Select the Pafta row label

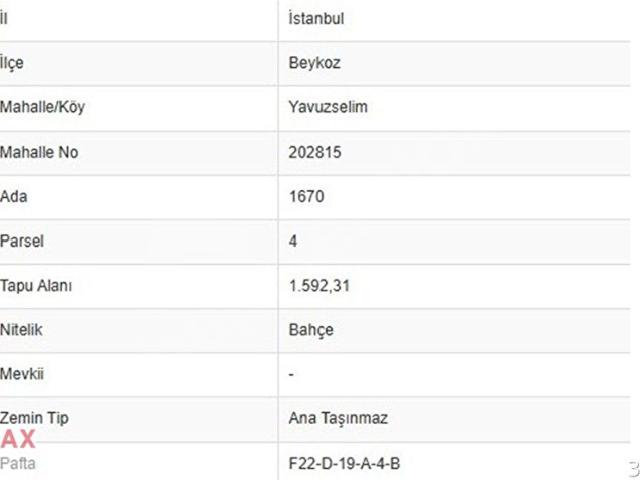pyautogui.click(x=18, y=463)
